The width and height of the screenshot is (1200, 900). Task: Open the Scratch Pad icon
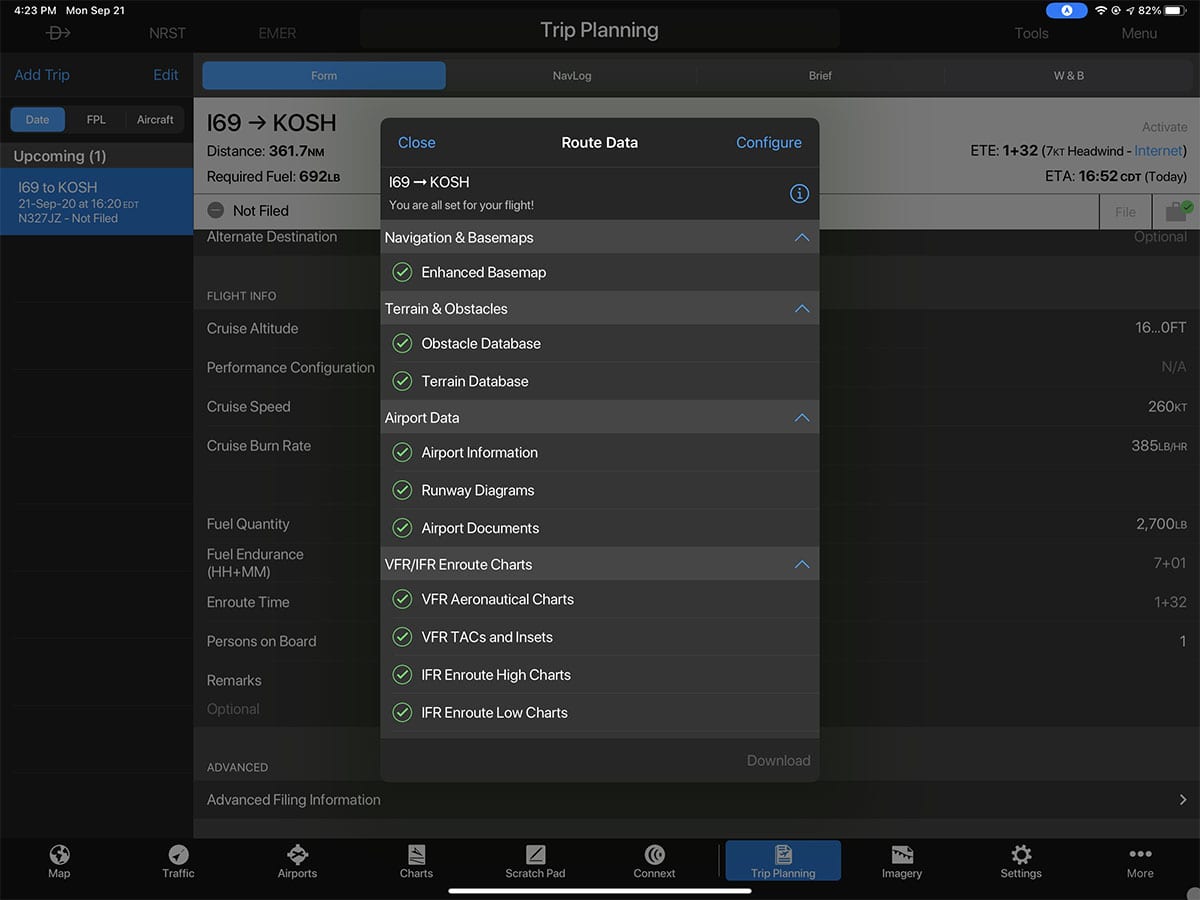pos(535,855)
